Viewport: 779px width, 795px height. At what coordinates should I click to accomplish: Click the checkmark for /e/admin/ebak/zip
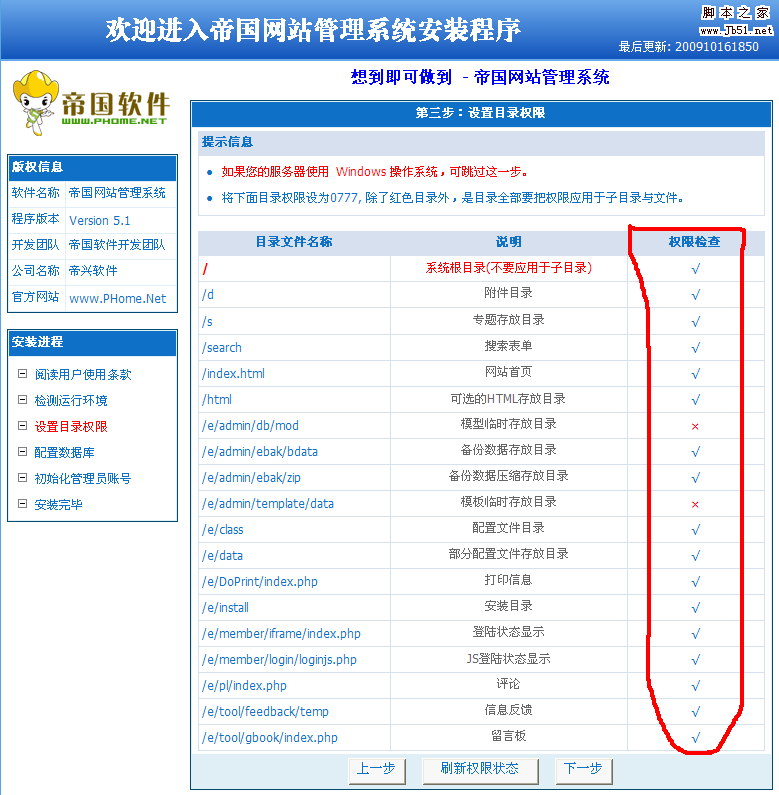point(696,478)
